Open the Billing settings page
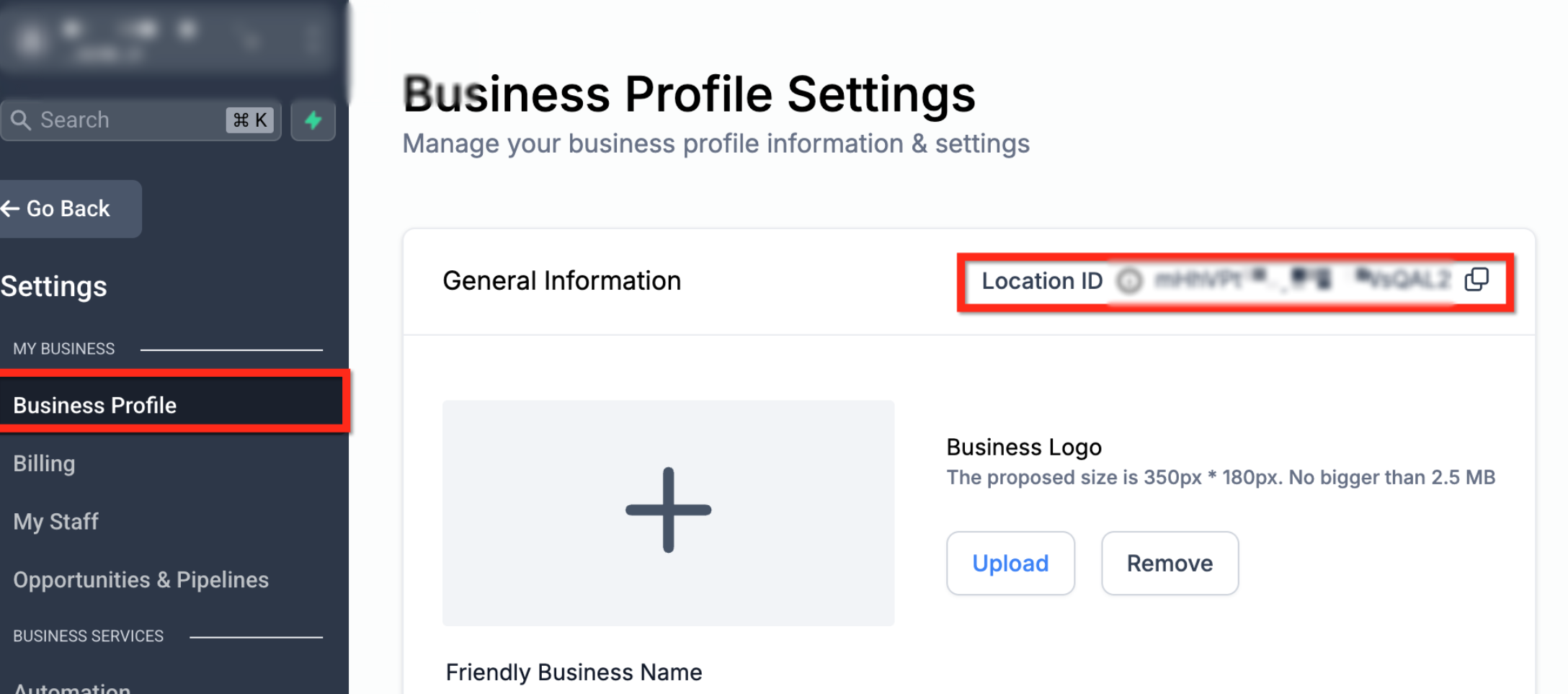Image resolution: width=1568 pixels, height=694 pixels. pyautogui.click(x=44, y=463)
